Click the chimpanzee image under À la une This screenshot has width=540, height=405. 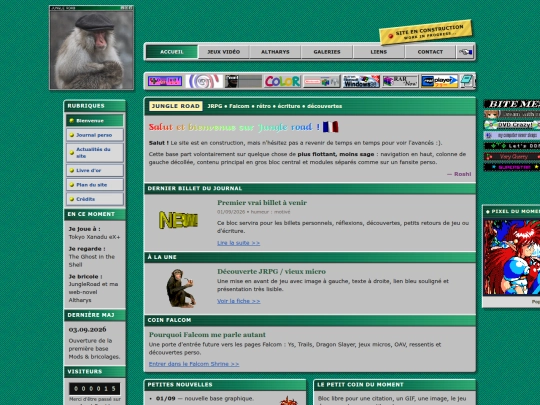tap(180, 288)
